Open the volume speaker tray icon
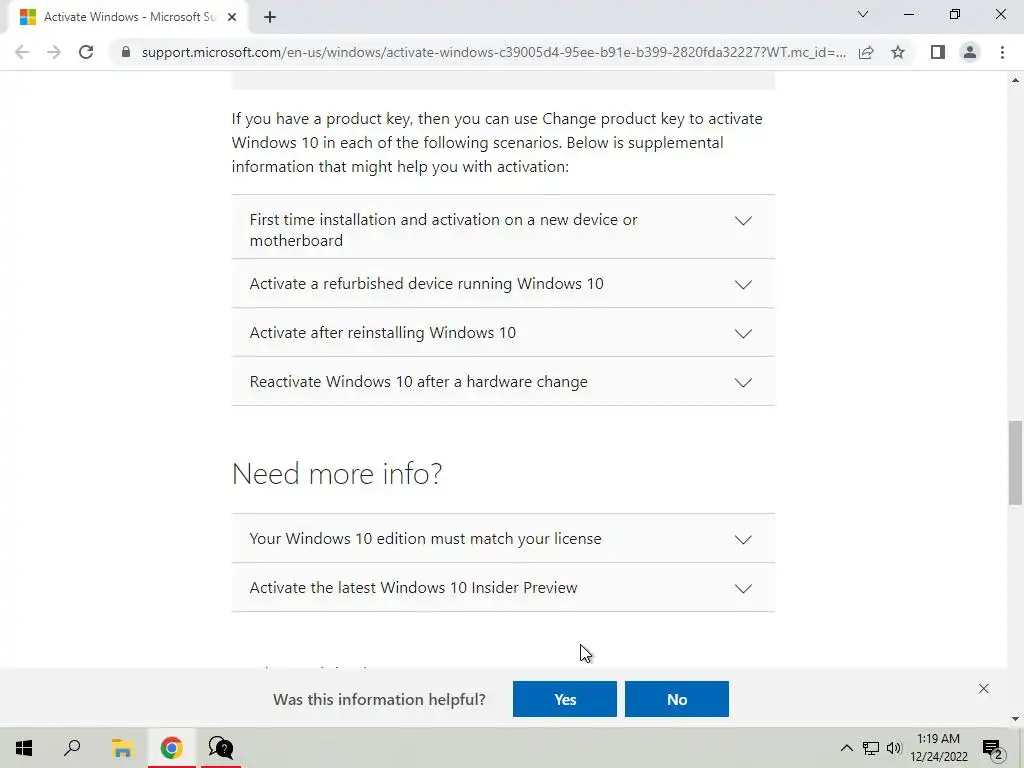The width and height of the screenshot is (1024, 768). (894, 748)
